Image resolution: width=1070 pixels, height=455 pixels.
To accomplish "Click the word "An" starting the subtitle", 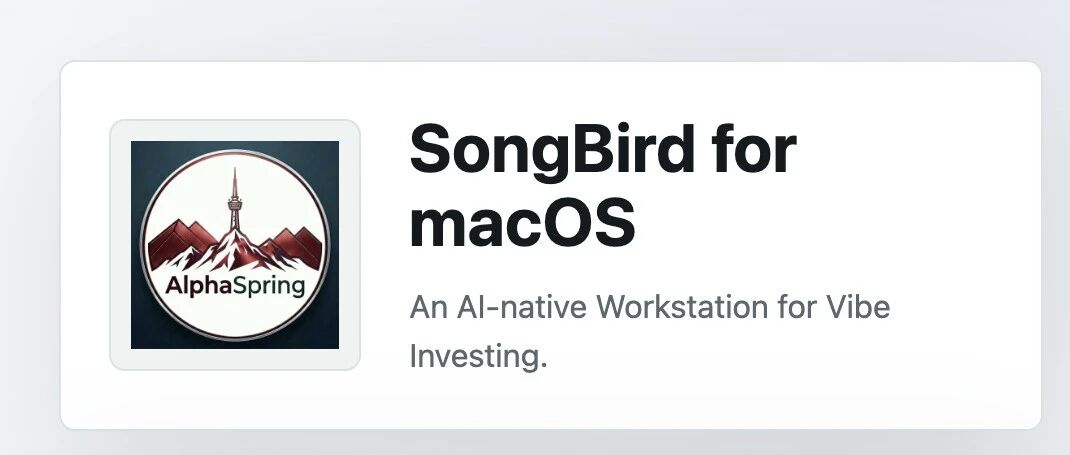I will (429, 307).
